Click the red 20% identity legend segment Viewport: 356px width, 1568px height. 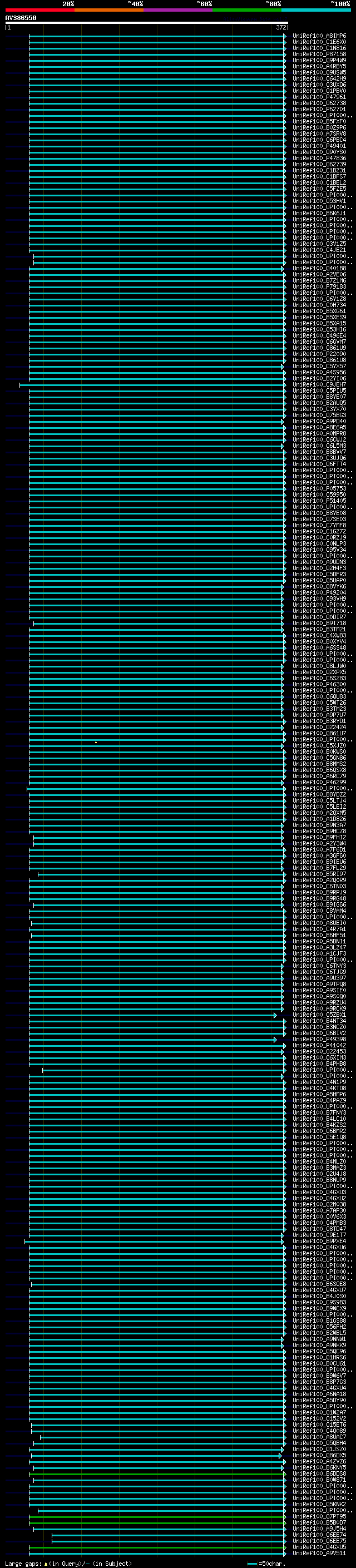39,10
